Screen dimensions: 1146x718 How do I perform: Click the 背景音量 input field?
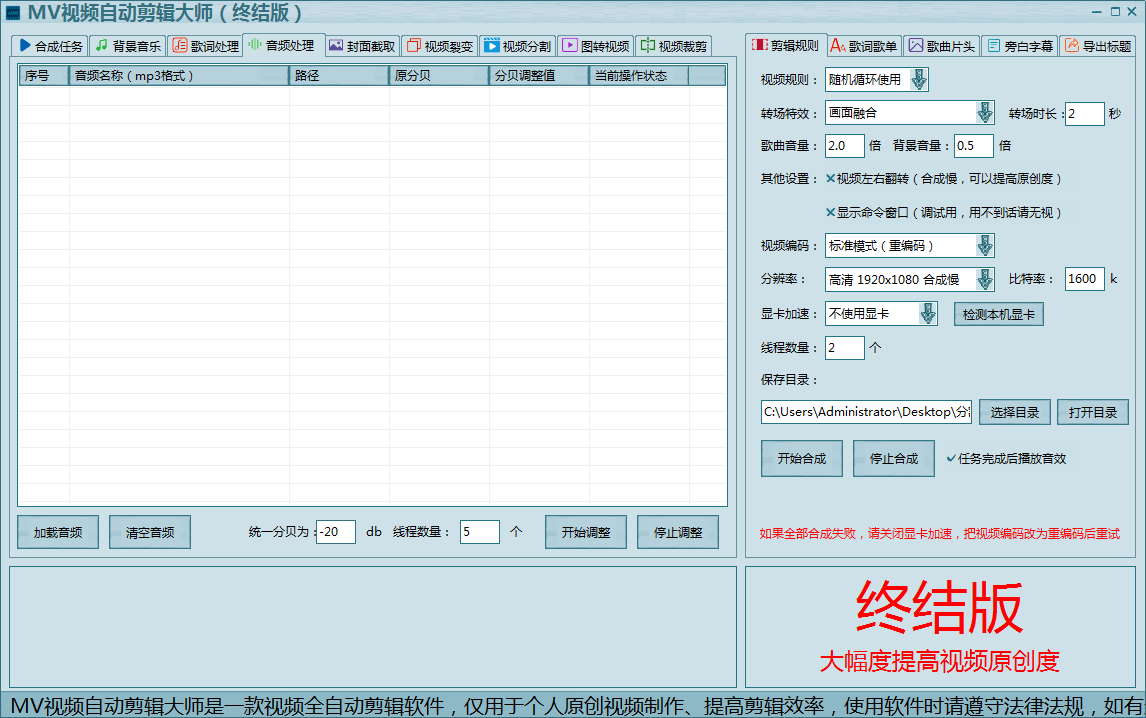[974, 146]
